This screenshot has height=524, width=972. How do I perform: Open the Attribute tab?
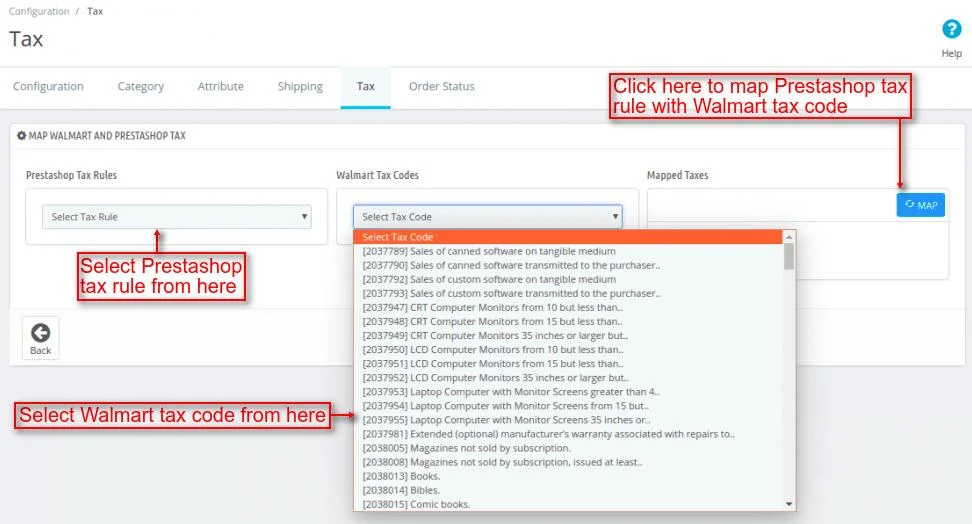(221, 86)
